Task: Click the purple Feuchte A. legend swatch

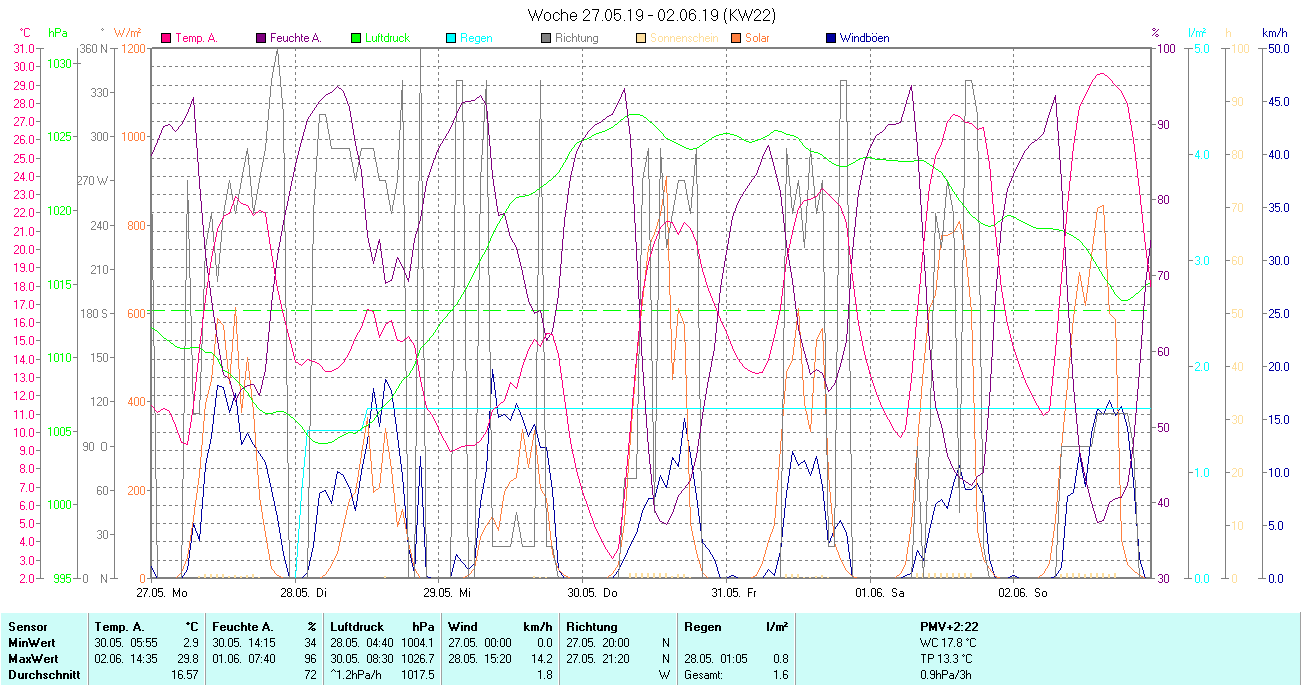Action: 261,38
